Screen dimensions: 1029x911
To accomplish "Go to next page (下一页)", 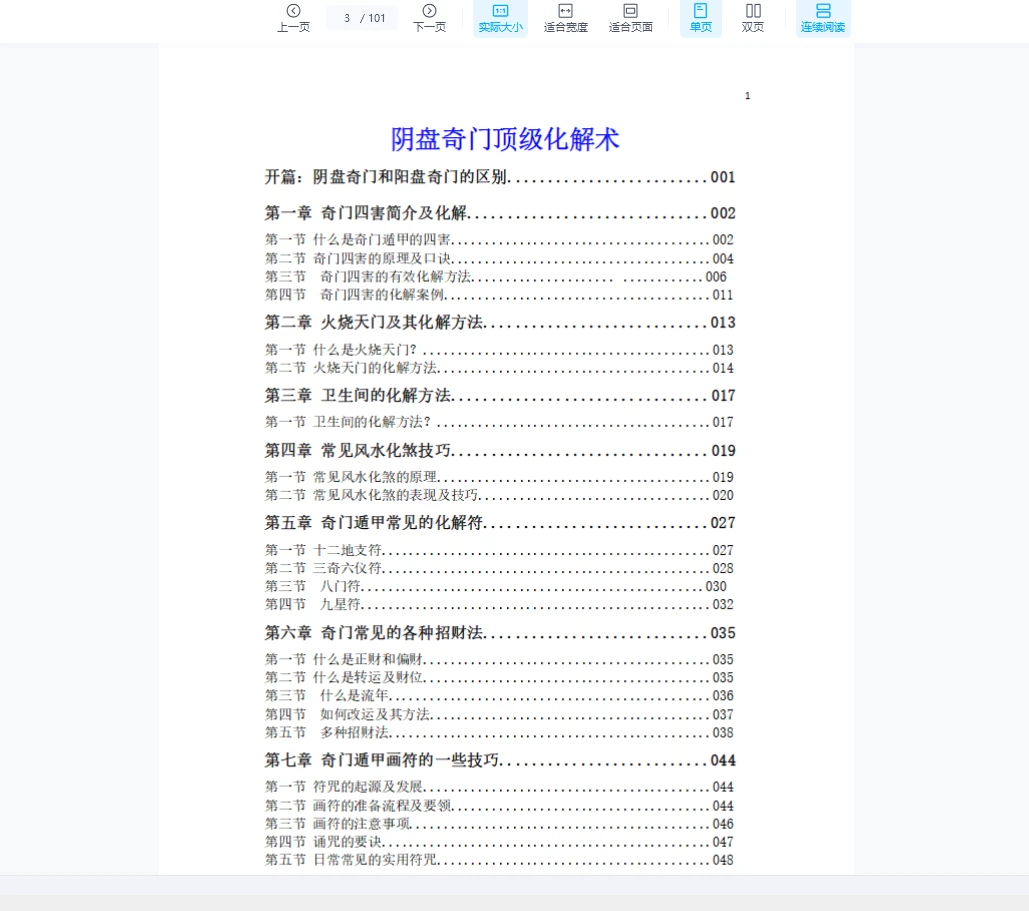I will pos(429,18).
